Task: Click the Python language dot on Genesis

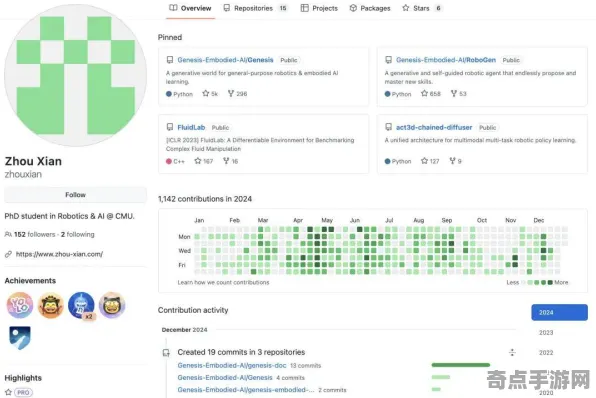Action: click(169, 94)
